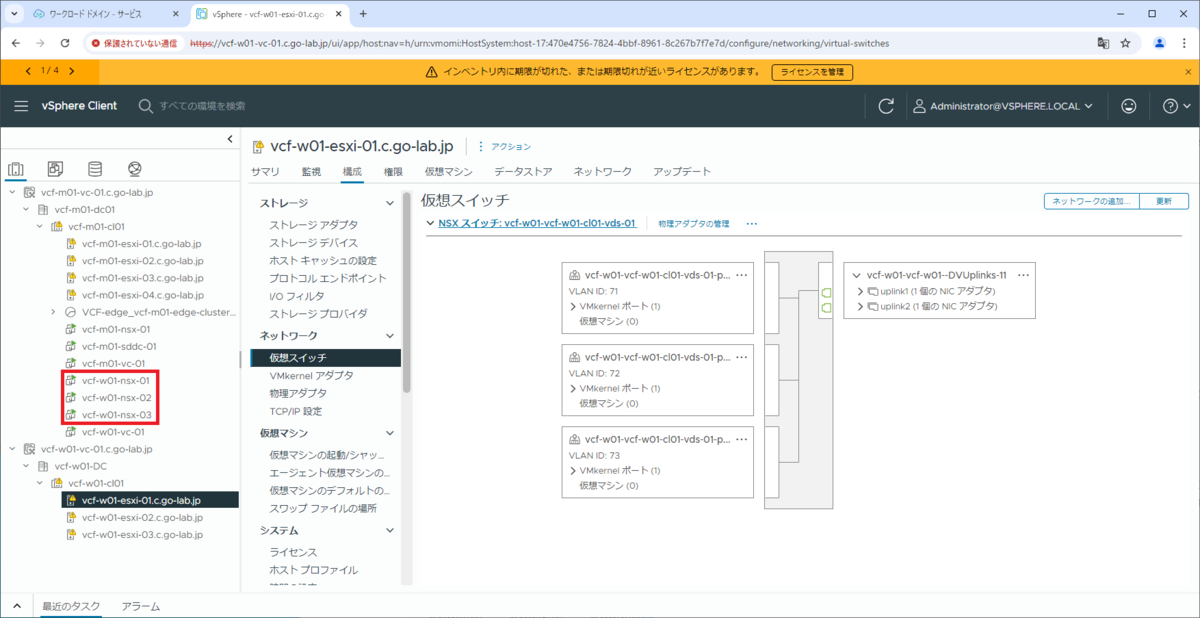Collapse vcf-m01-vc-01.c.go-lab.jp tree node
Viewport: 1200px width, 618px height.
click(x=11, y=193)
